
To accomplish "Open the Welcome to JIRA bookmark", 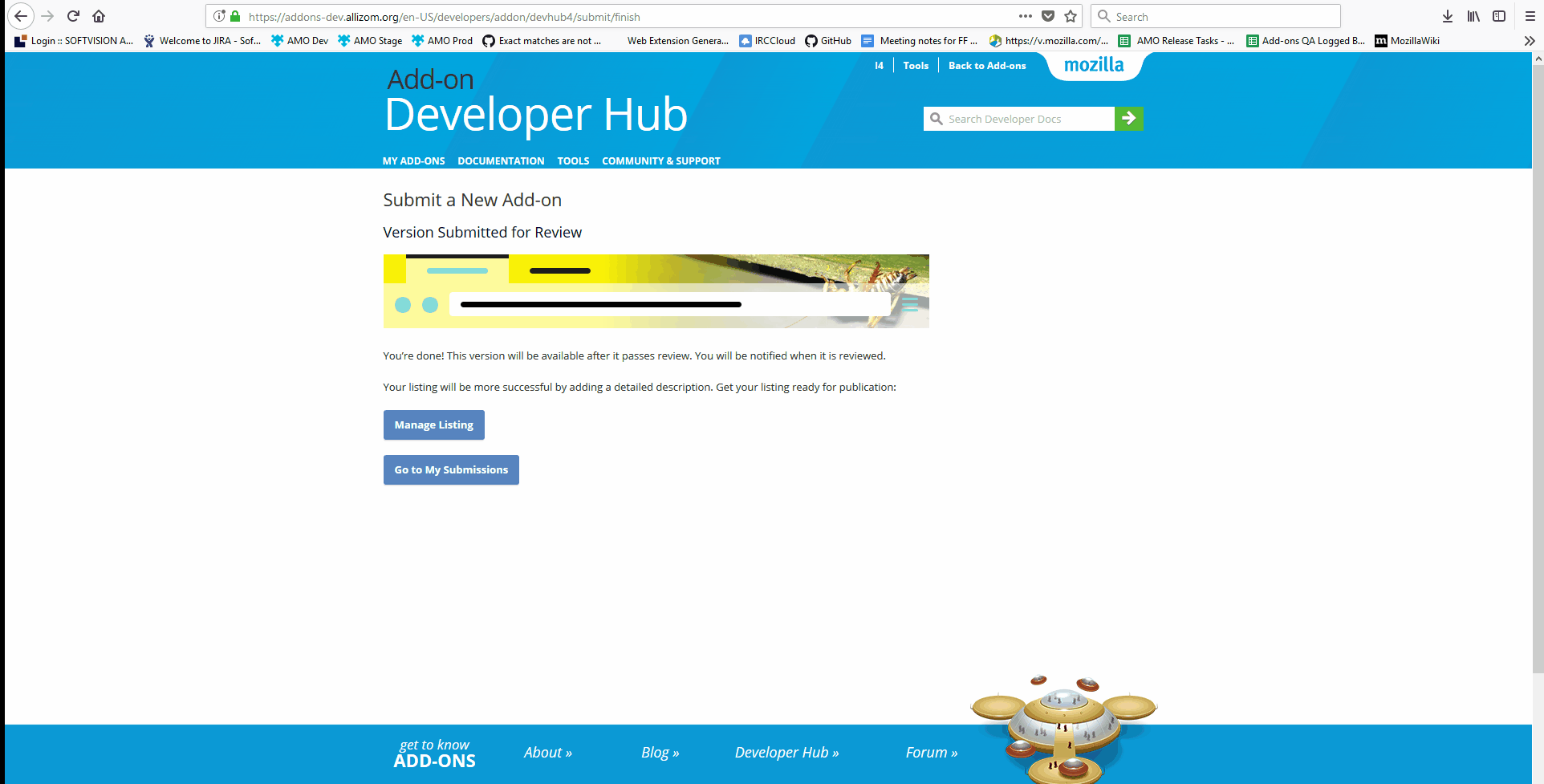I will (202, 41).
